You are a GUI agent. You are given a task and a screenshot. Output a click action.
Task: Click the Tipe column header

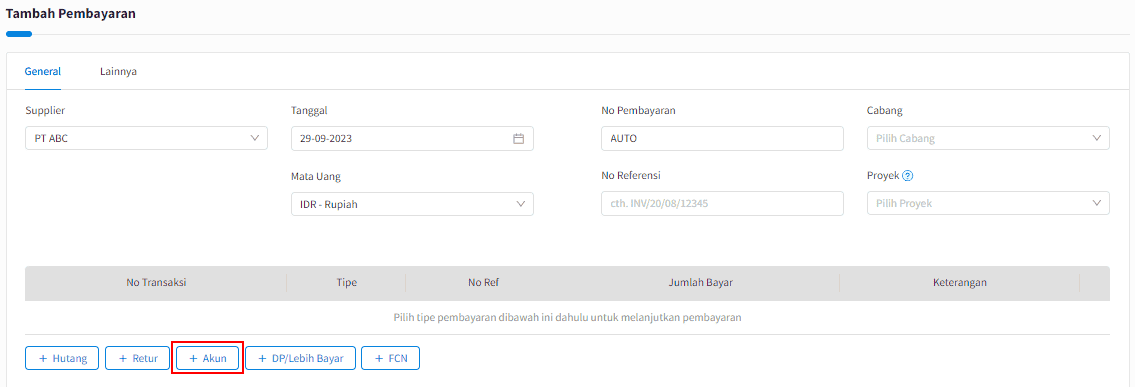coord(347,283)
